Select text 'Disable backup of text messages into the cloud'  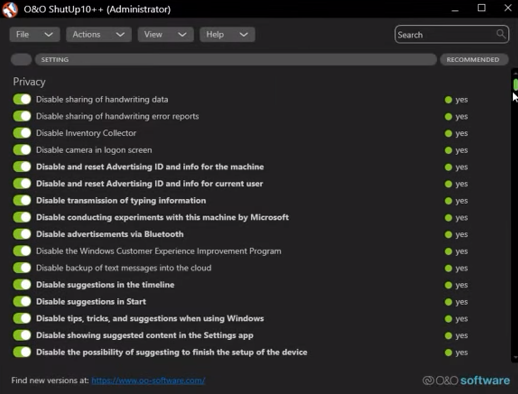pyautogui.click(x=124, y=268)
